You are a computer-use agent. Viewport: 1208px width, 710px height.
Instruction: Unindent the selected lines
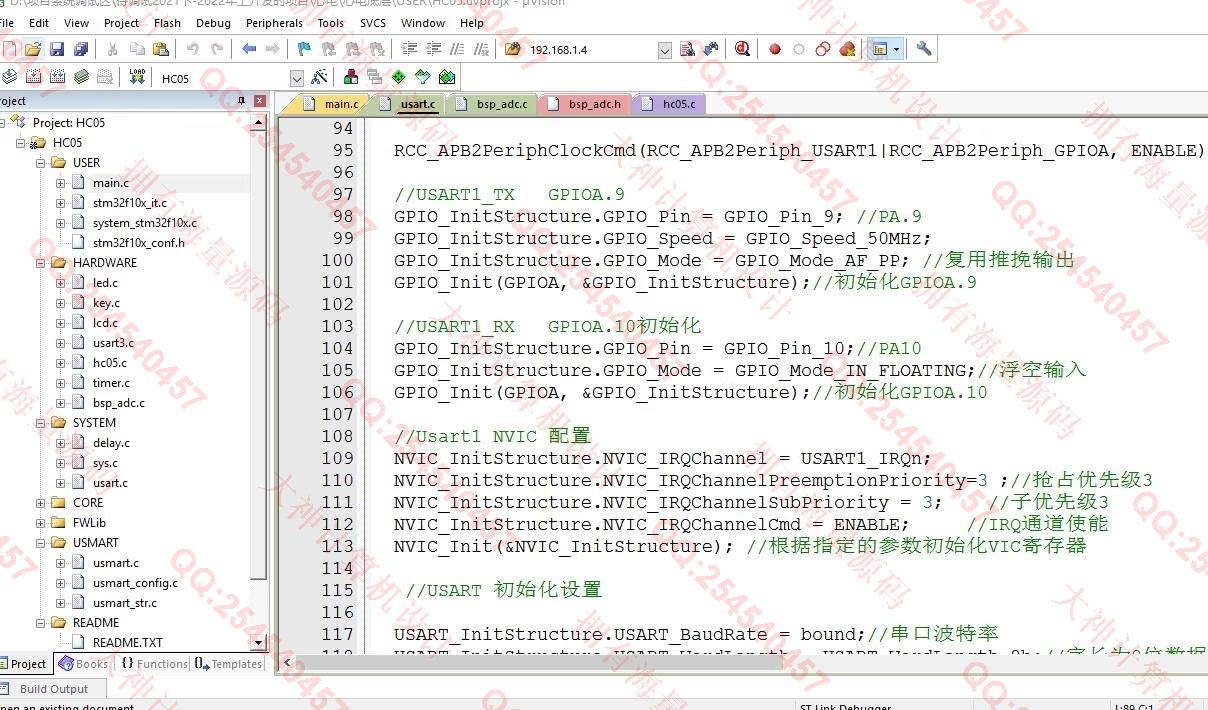point(433,49)
